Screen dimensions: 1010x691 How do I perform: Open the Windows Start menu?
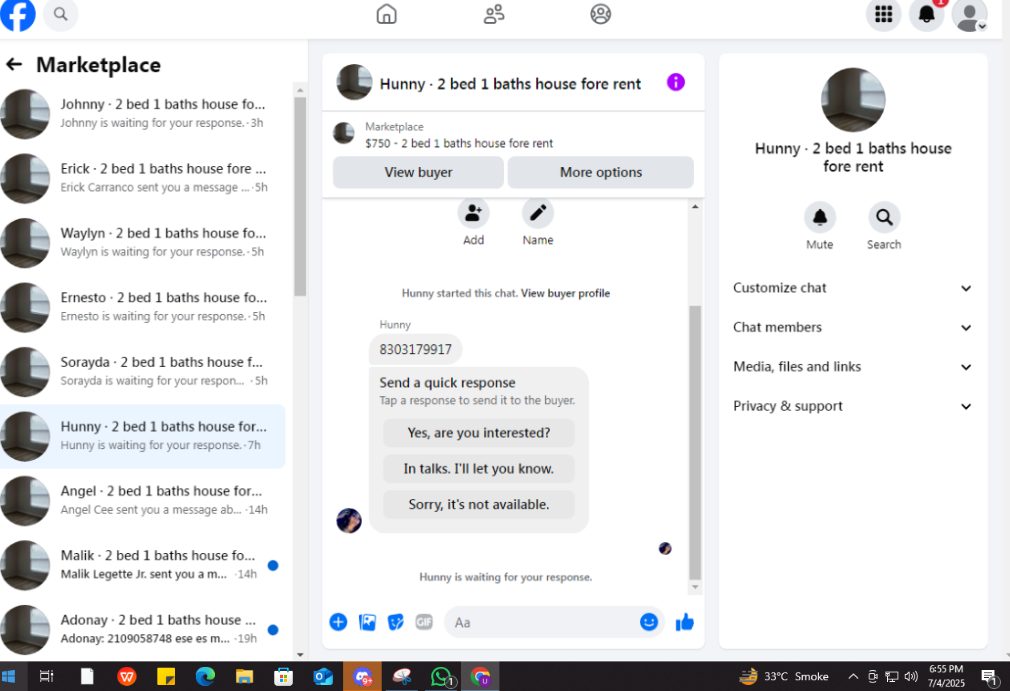pyautogui.click(x=8, y=676)
